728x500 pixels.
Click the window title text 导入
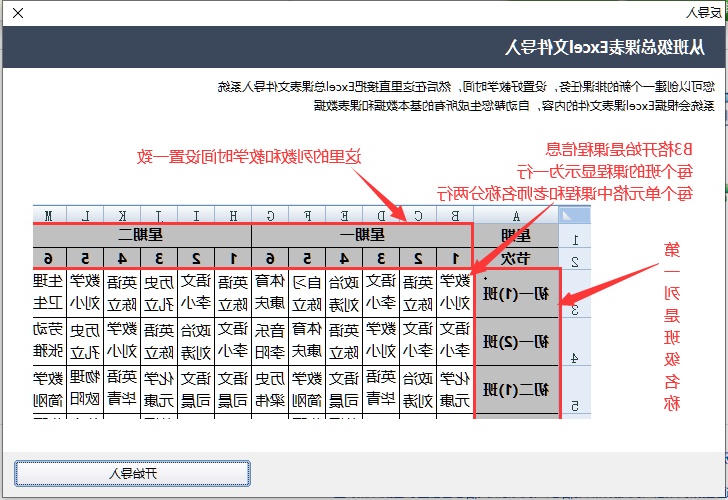704,13
